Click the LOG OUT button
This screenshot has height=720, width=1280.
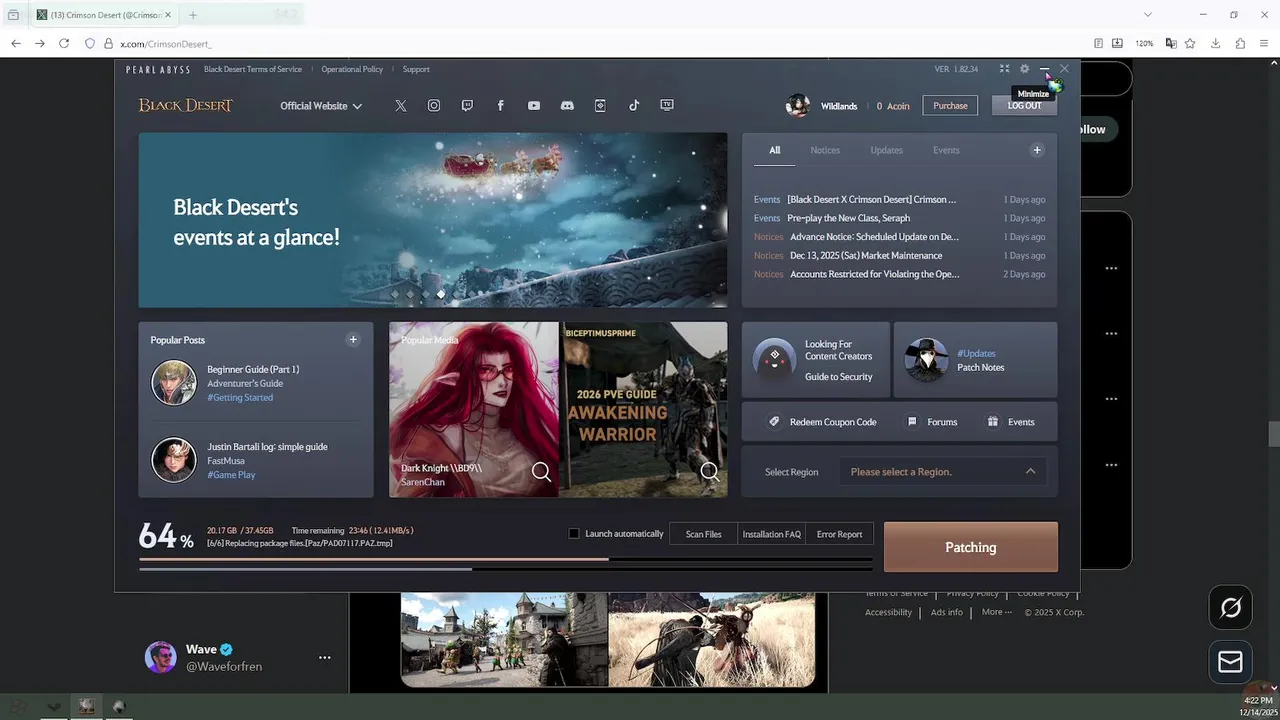pyautogui.click(x=1024, y=106)
